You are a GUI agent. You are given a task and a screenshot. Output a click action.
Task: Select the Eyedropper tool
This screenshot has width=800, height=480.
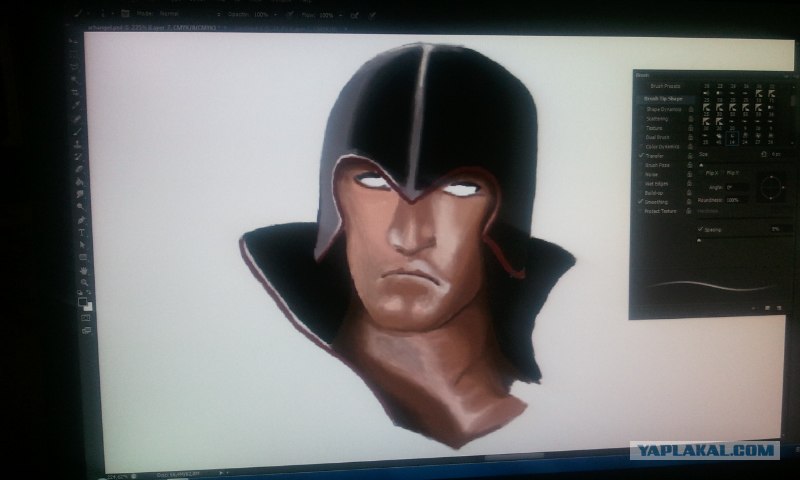[77, 104]
